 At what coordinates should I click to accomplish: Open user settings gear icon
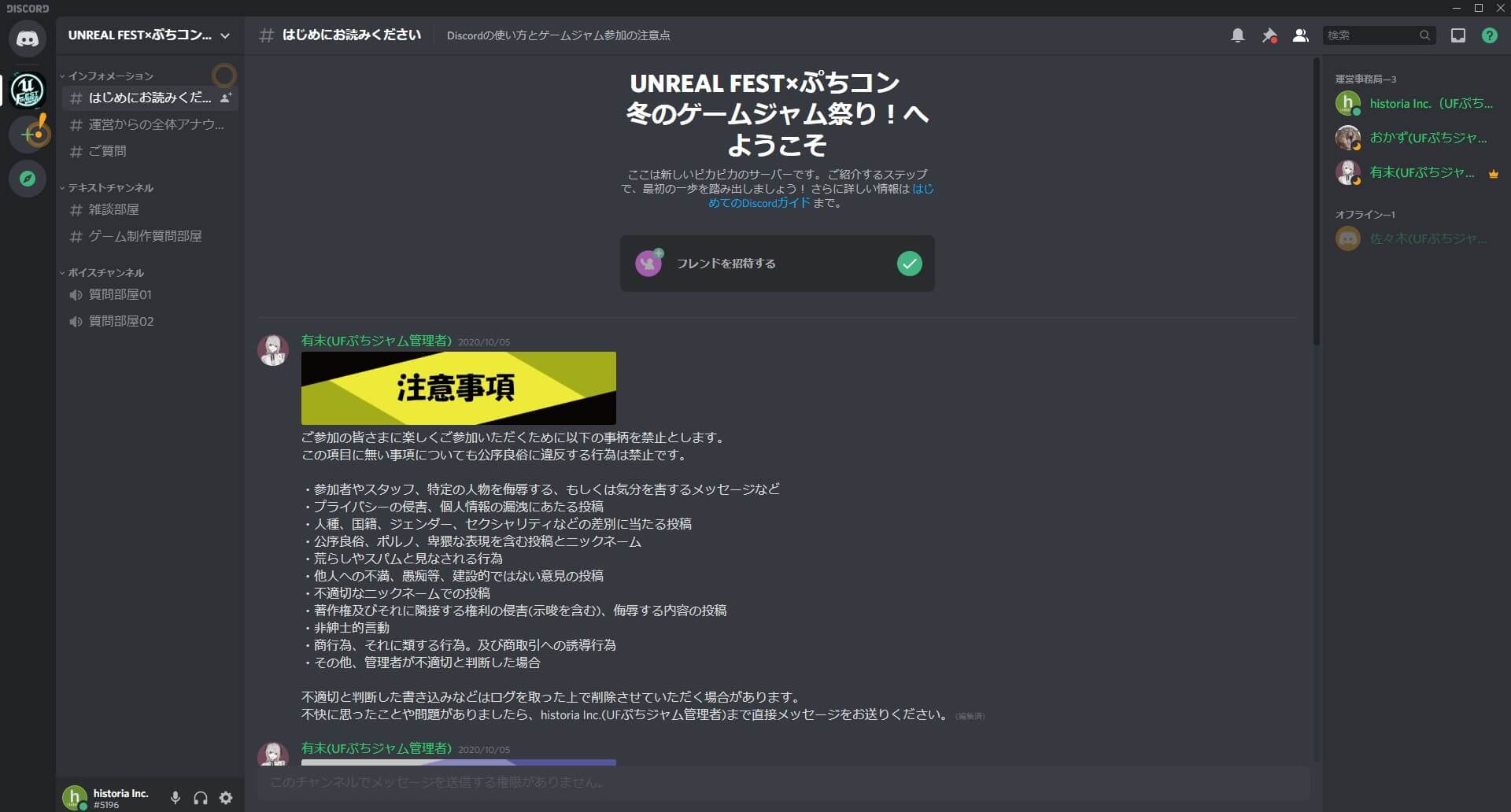point(226,798)
